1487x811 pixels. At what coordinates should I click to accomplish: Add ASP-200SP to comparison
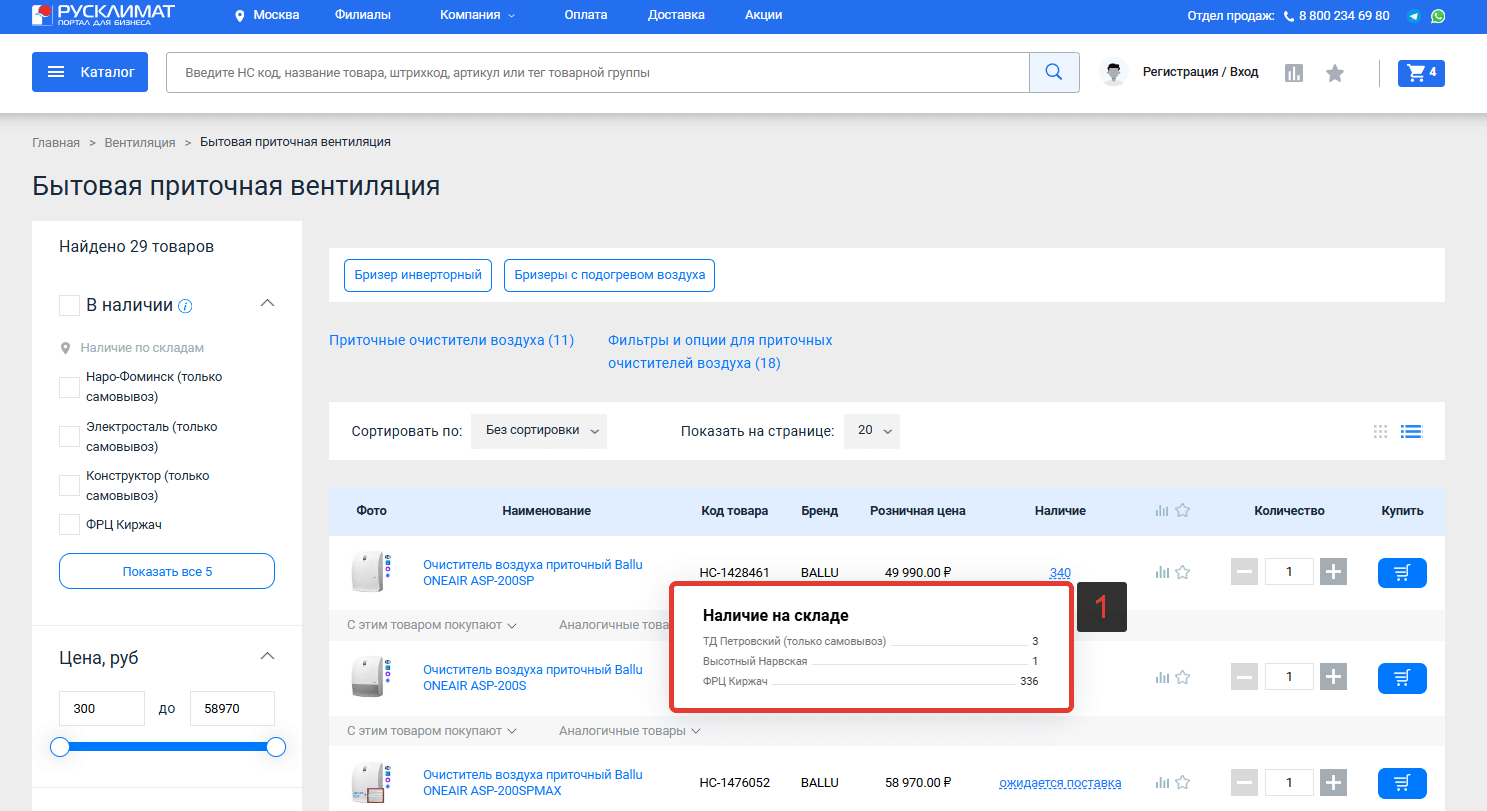coord(1162,573)
